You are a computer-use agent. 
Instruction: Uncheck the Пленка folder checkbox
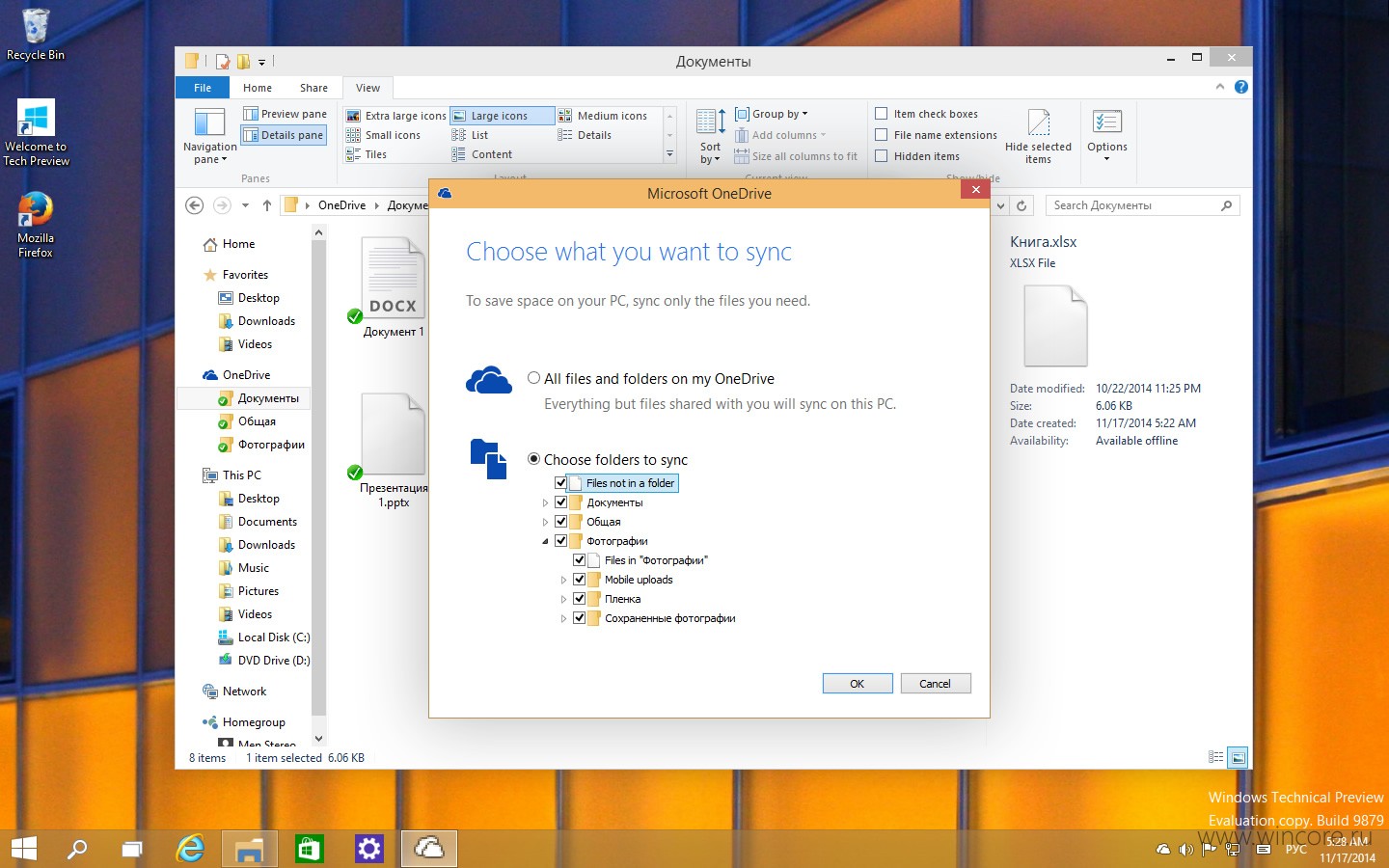[x=580, y=599]
